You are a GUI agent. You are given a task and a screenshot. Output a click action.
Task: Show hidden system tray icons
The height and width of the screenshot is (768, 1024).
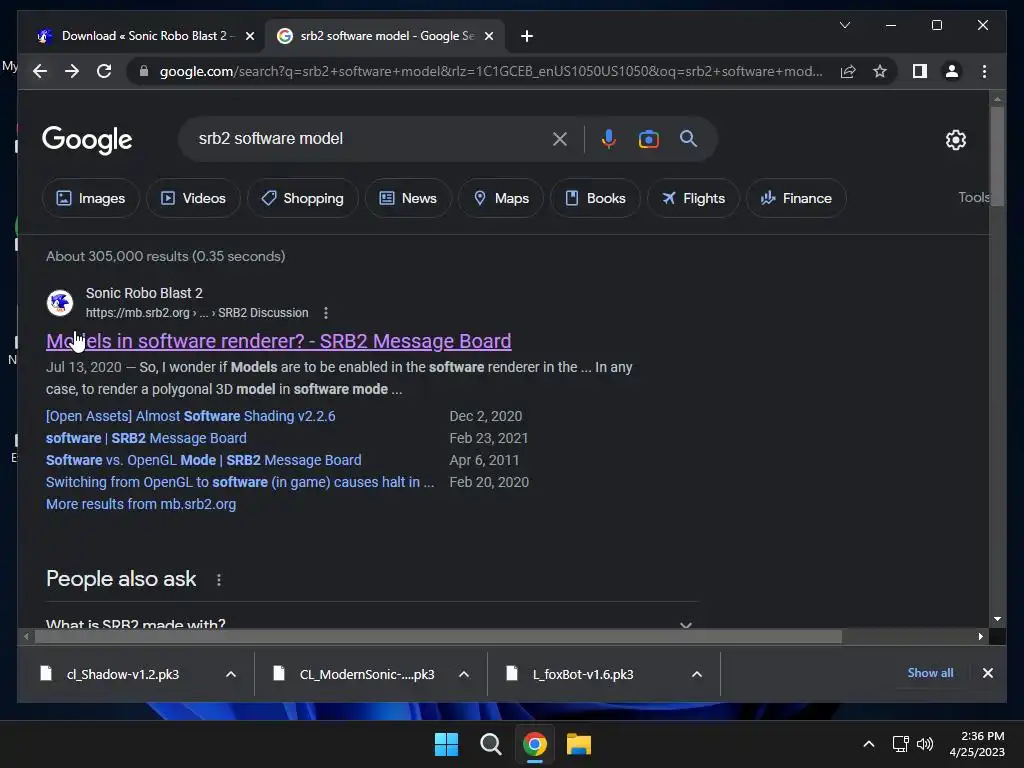click(869, 744)
